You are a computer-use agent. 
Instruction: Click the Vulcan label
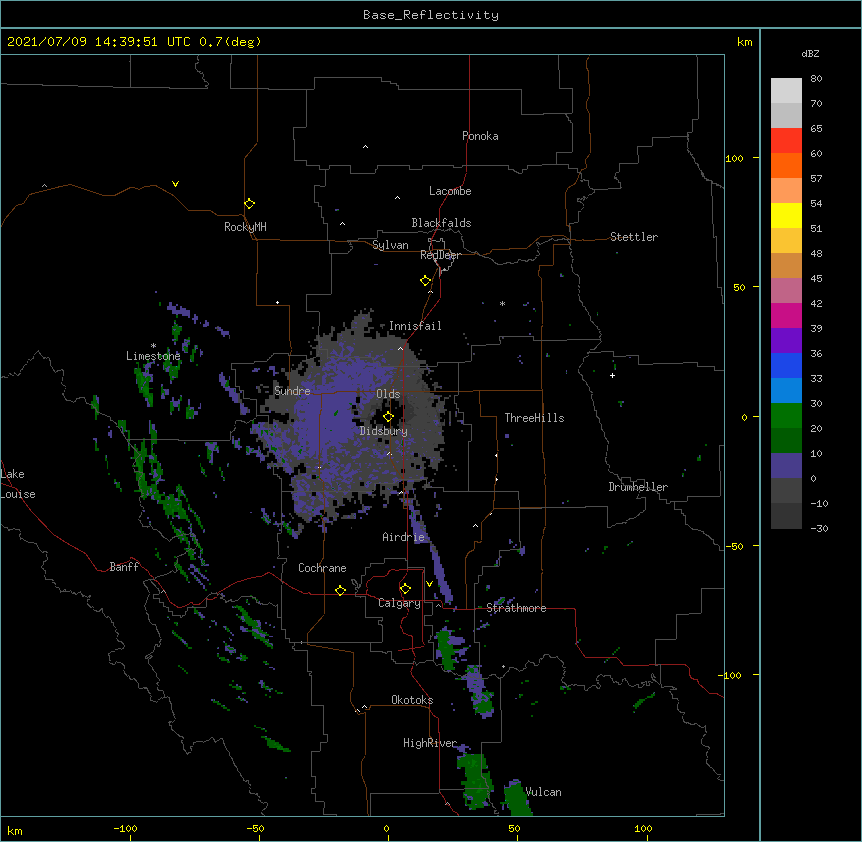(543, 792)
